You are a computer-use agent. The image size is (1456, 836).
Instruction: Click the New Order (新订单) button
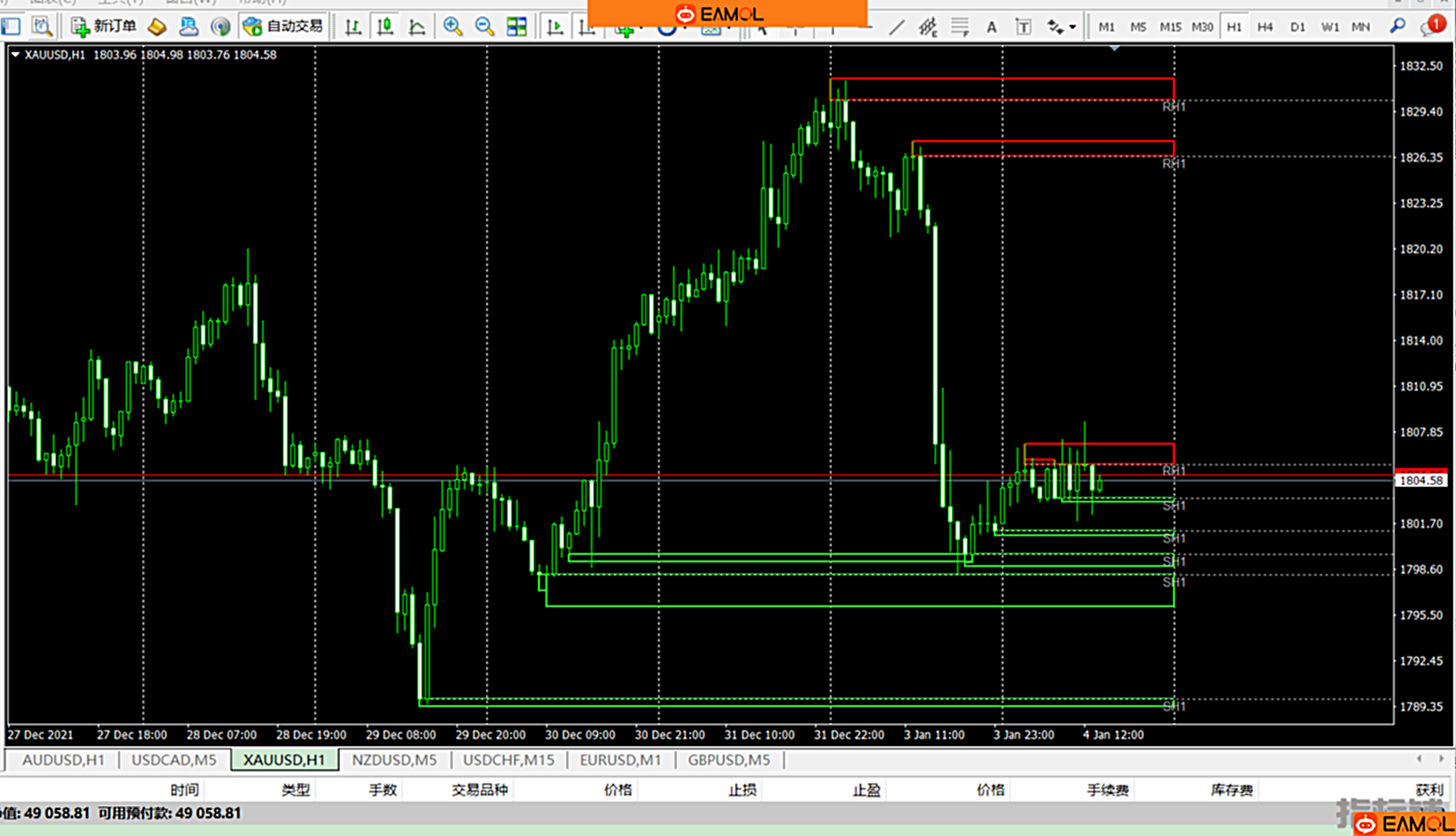pyautogui.click(x=105, y=26)
